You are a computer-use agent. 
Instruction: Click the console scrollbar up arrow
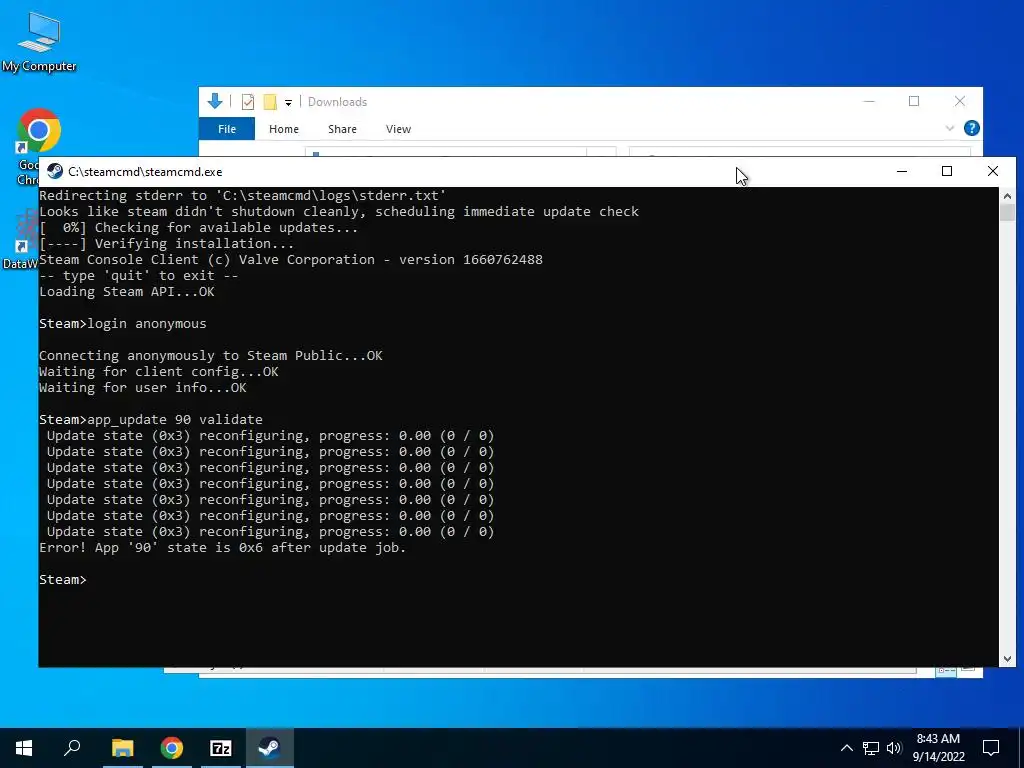point(1007,195)
